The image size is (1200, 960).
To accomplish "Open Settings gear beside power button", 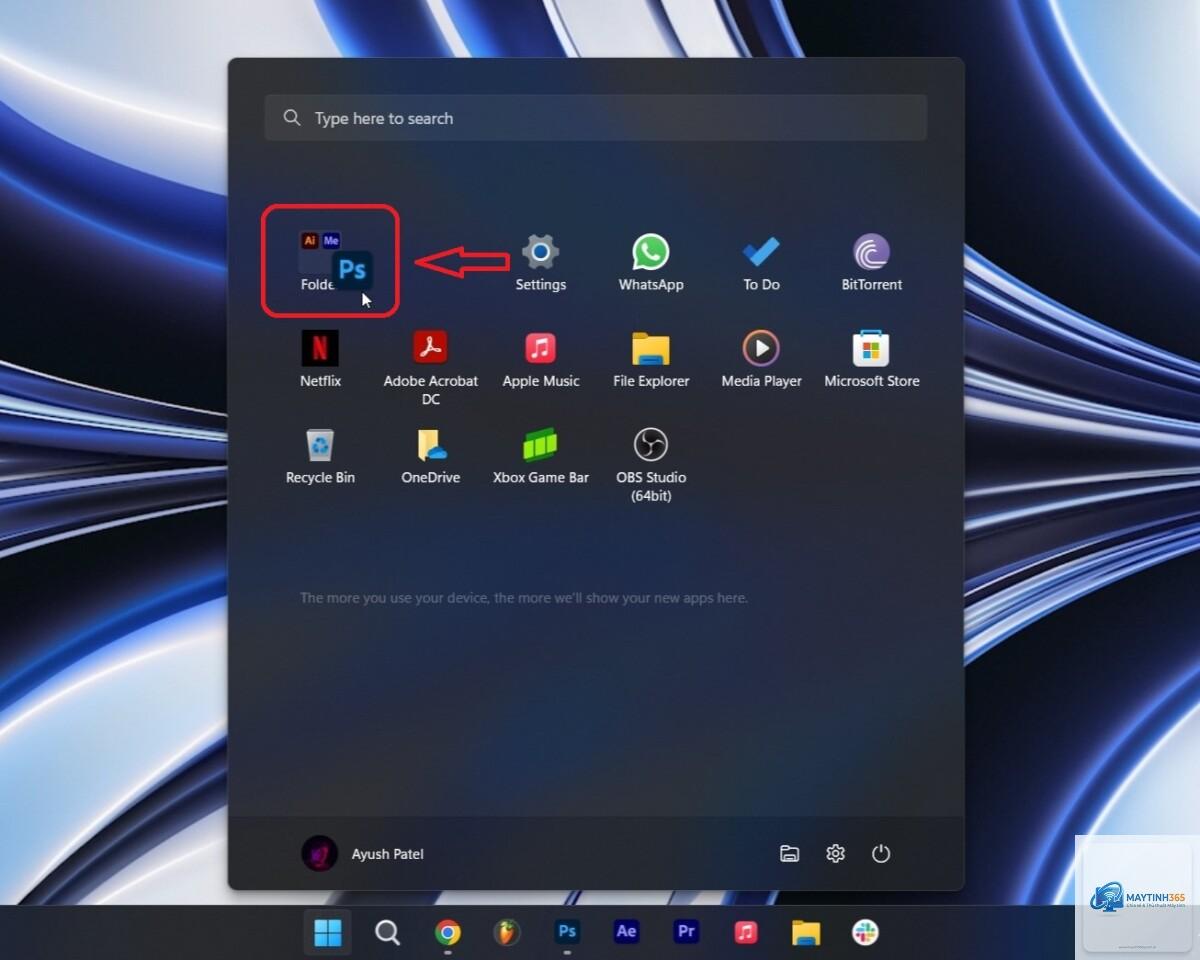I will 835,854.
